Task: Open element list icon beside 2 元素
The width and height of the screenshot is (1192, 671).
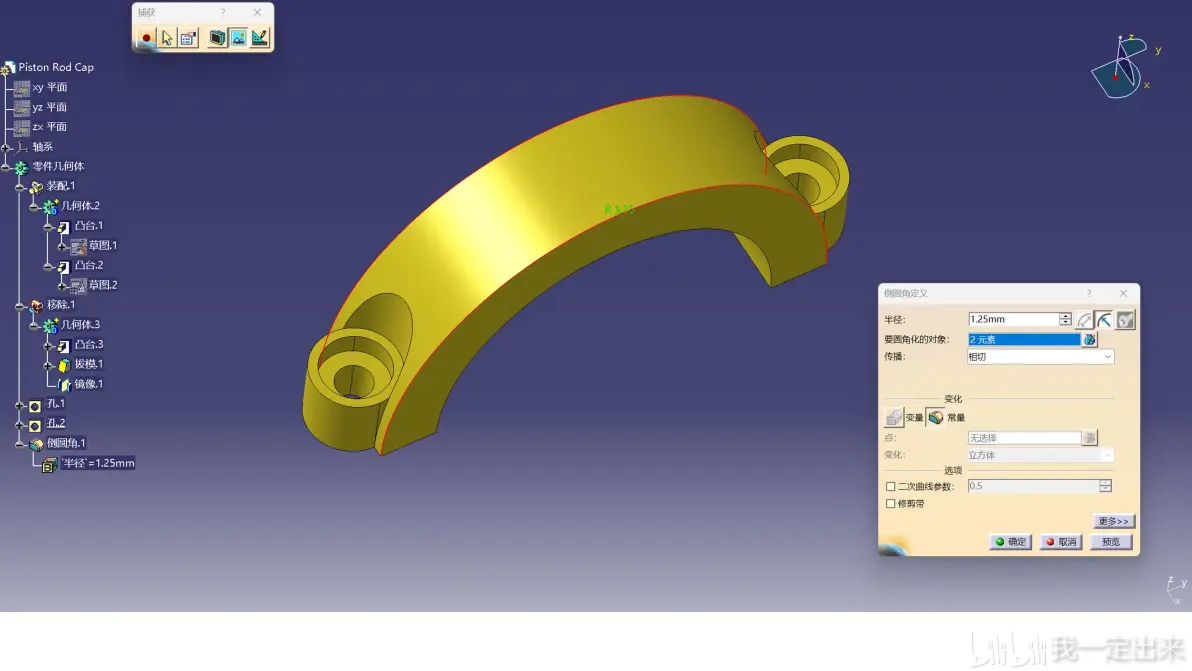Action: (x=1090, y=340)
